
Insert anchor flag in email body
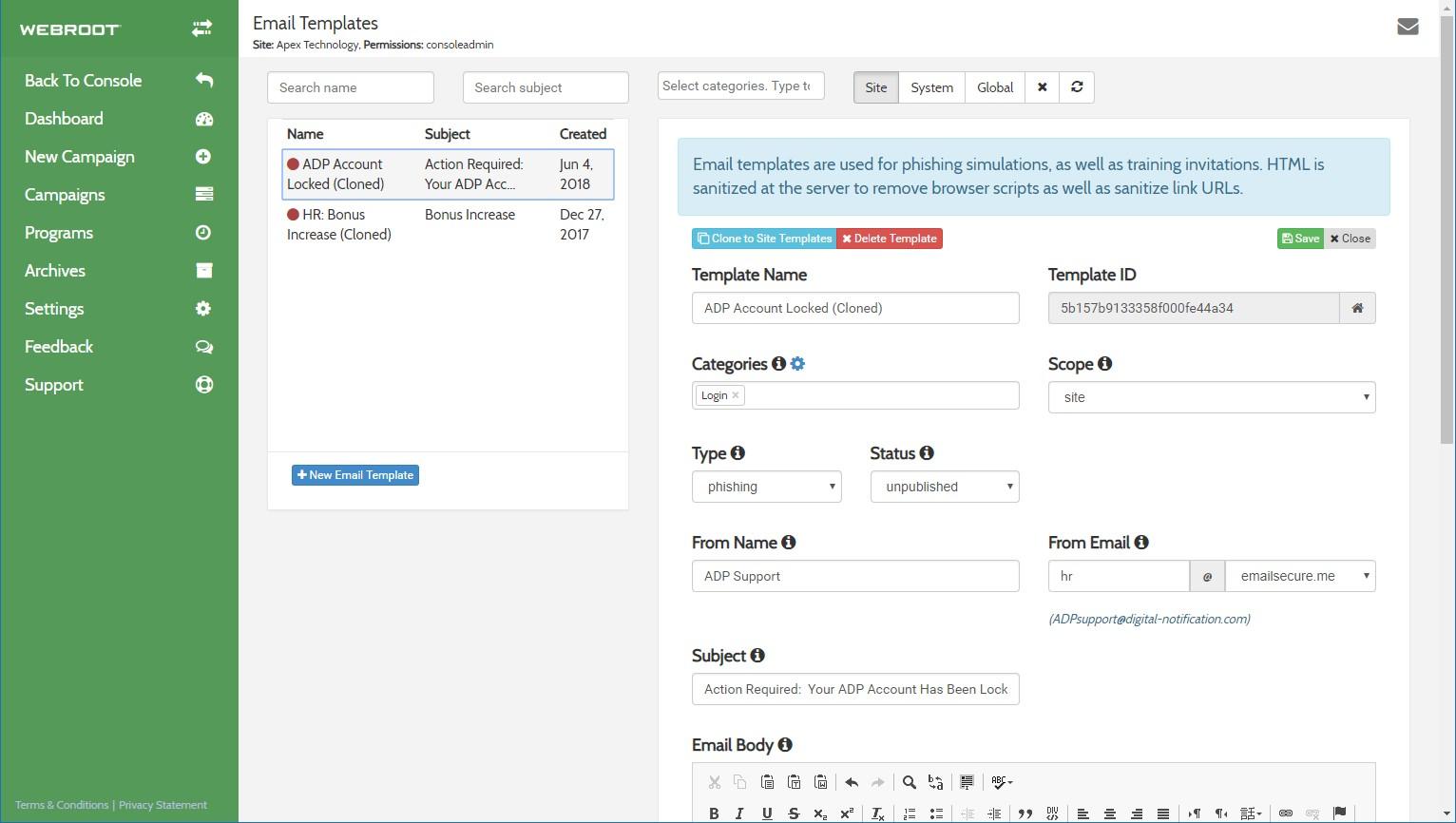click(x=1340, y=813)
